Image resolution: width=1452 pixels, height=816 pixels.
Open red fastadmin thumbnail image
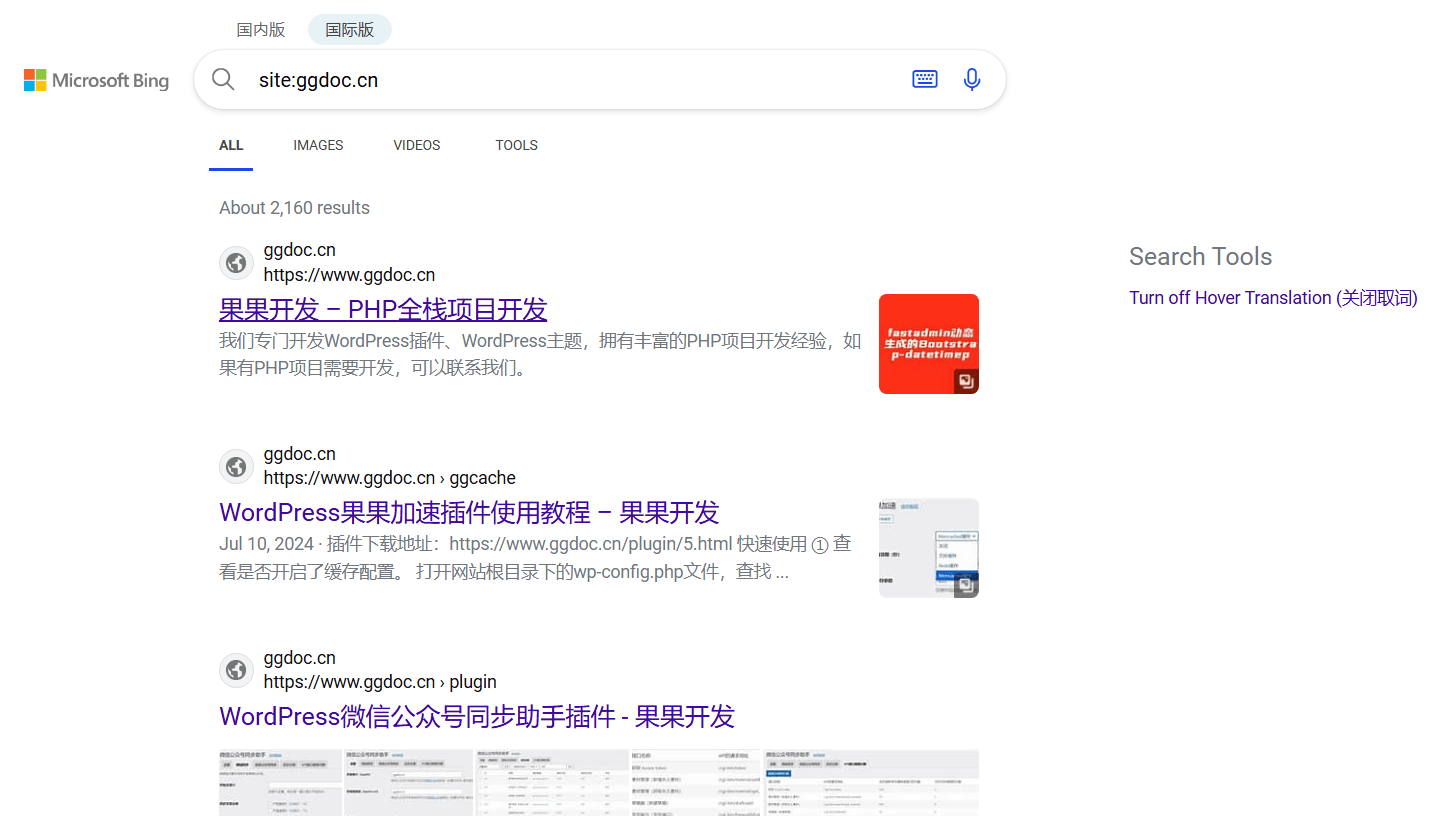coord(929,344)
